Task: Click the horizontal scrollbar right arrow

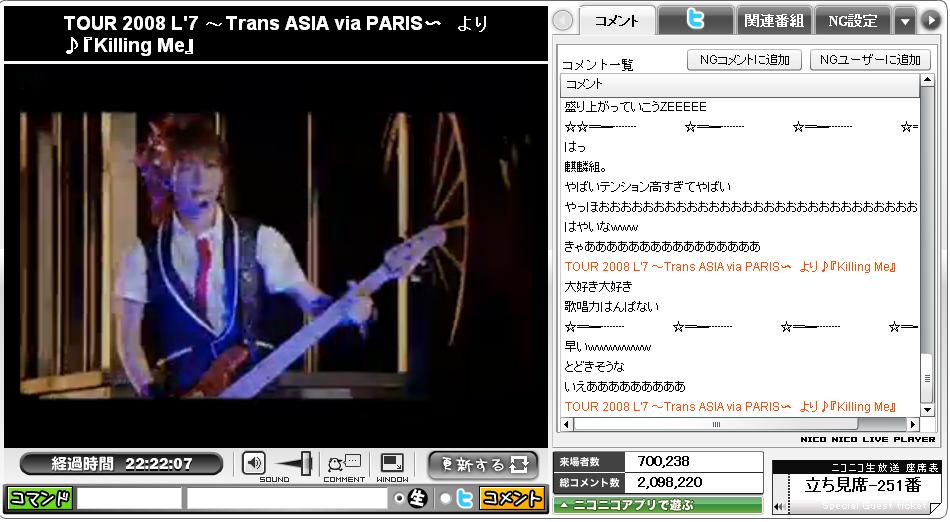Action: [x=914, y=425]
